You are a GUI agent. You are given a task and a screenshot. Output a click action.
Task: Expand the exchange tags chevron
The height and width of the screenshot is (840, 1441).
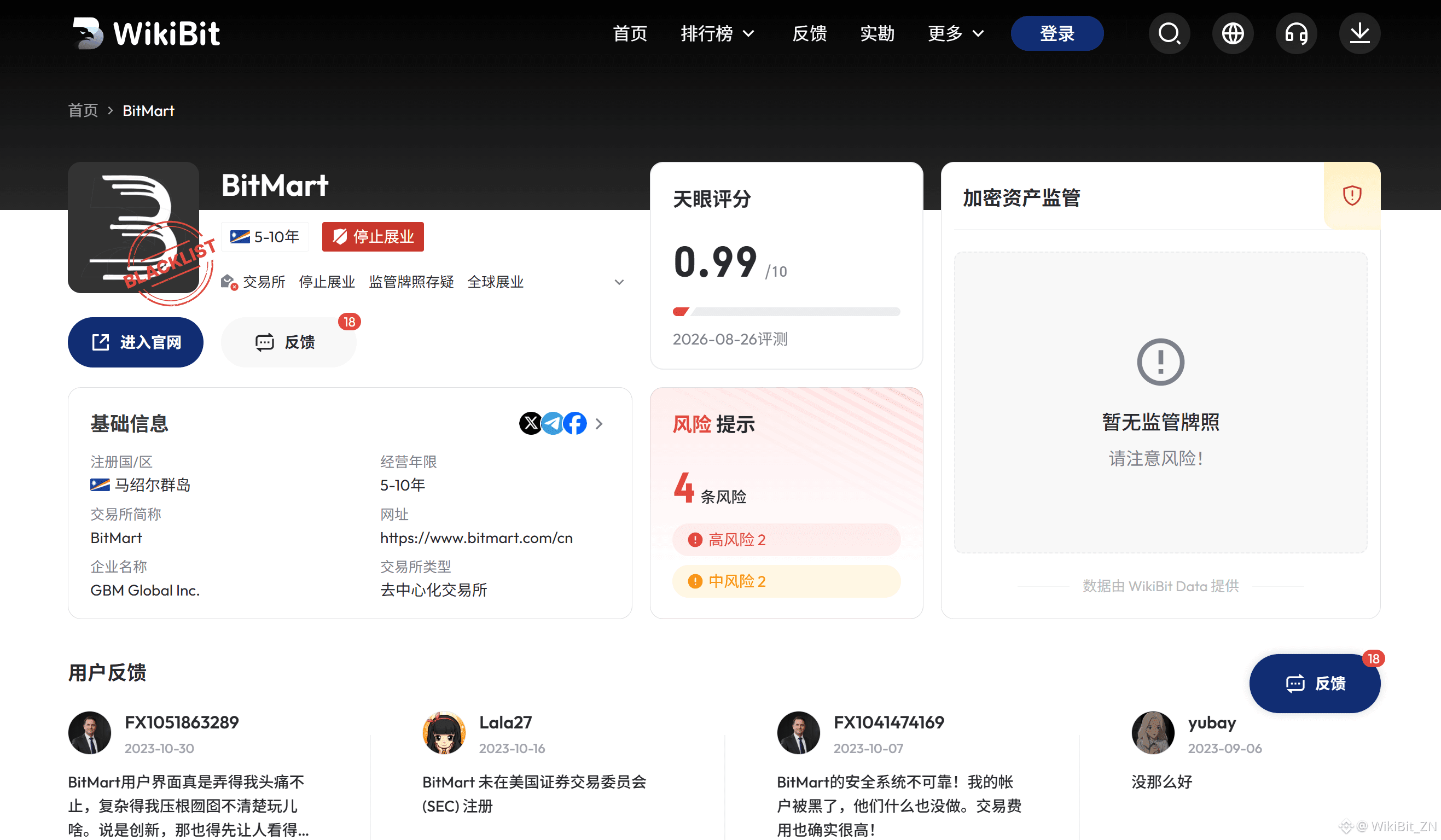[x=619, y=282]
